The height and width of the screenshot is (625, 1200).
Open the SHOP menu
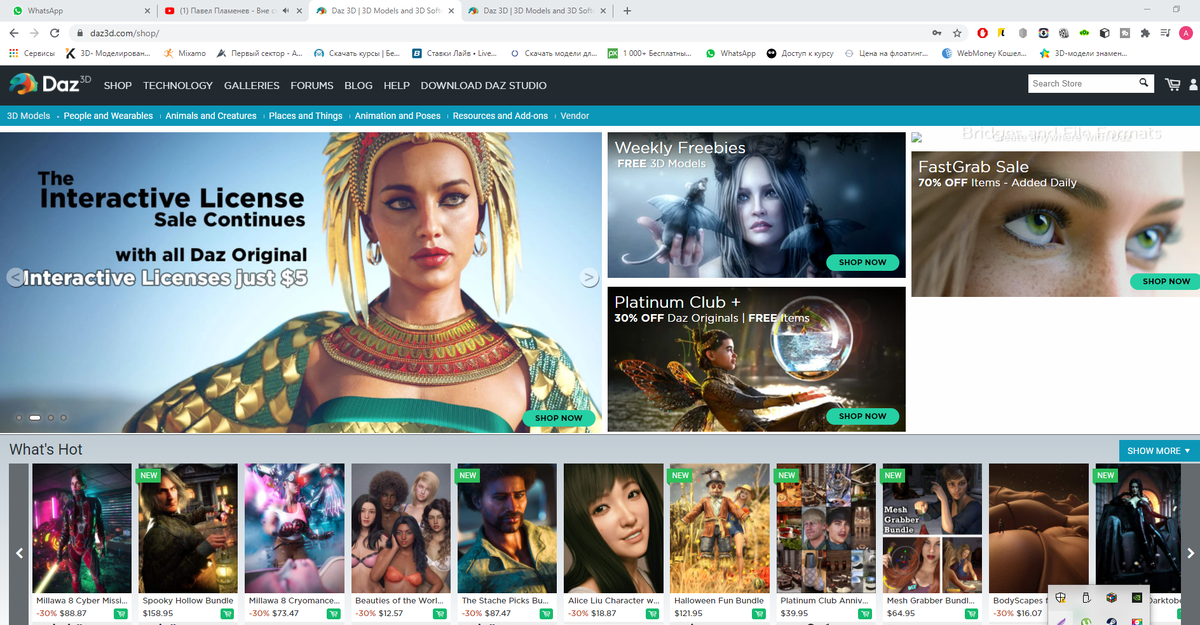point(118,86)
